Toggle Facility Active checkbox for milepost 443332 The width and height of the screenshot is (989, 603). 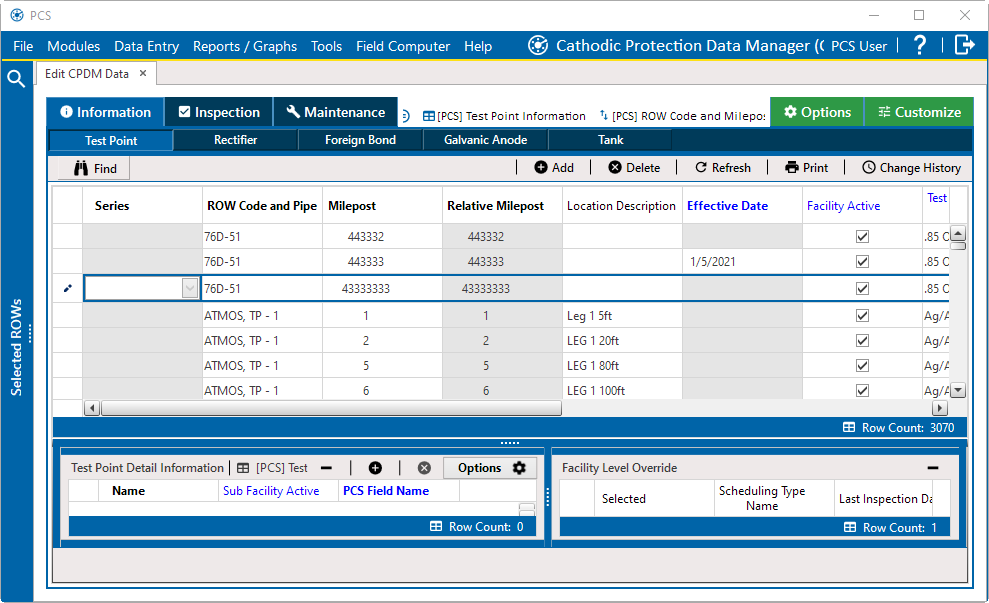(862, 237)
